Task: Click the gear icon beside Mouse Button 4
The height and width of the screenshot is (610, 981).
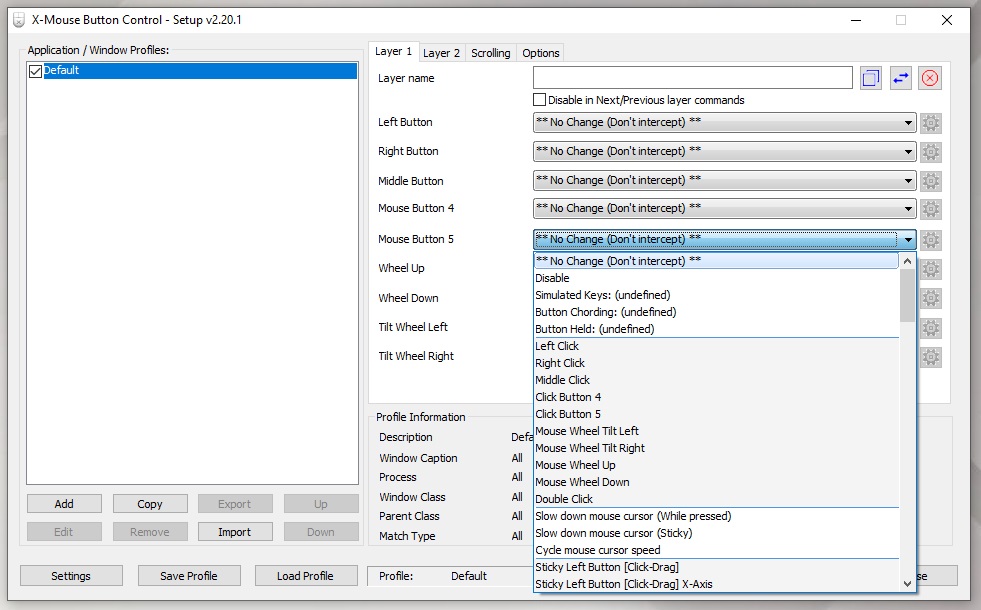Action: (931, 209)
